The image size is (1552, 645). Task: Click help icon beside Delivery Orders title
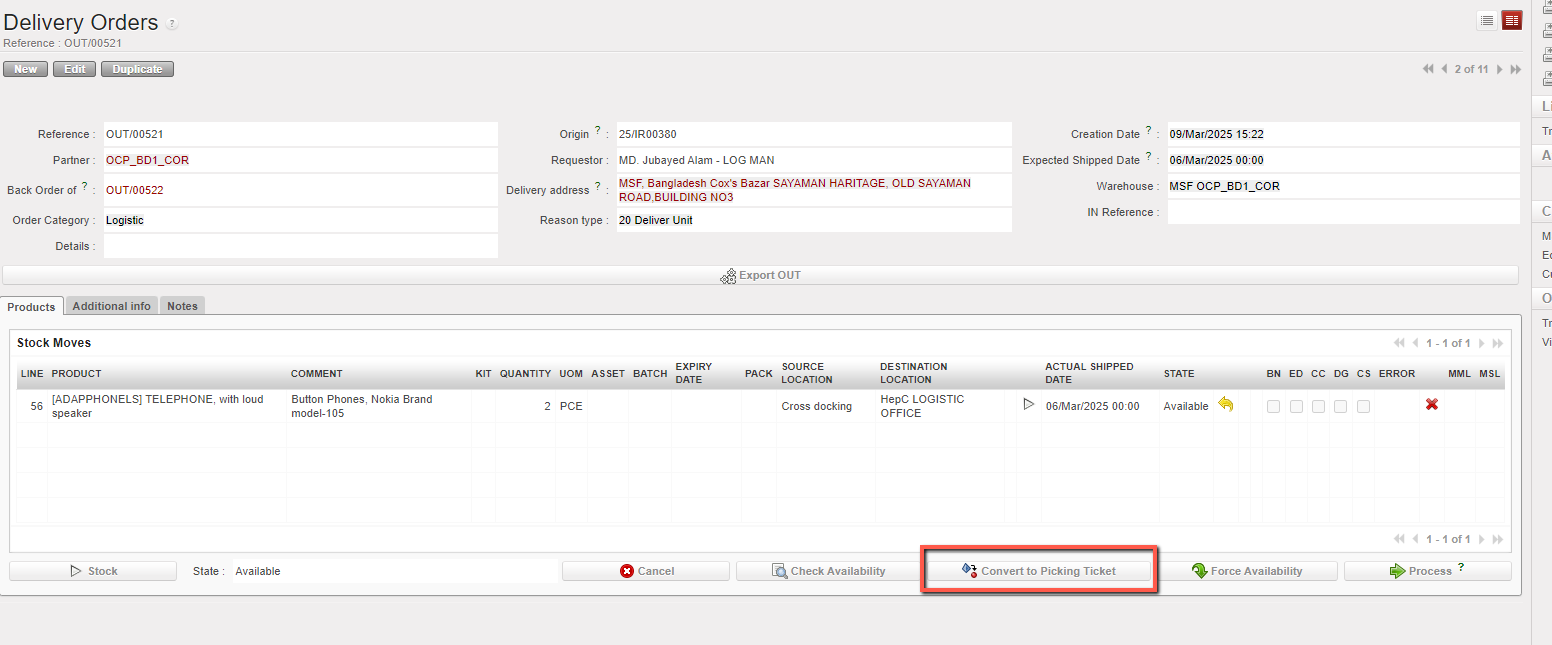pos(172,24)
